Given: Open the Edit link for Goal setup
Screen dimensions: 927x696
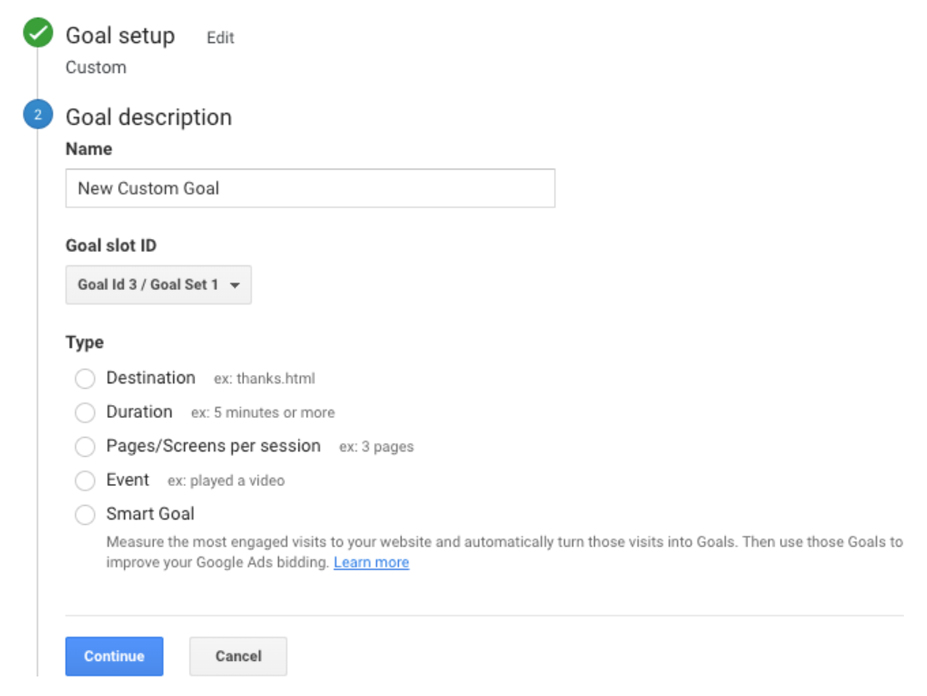Looking at the screenshot, I should coord(221,38).
